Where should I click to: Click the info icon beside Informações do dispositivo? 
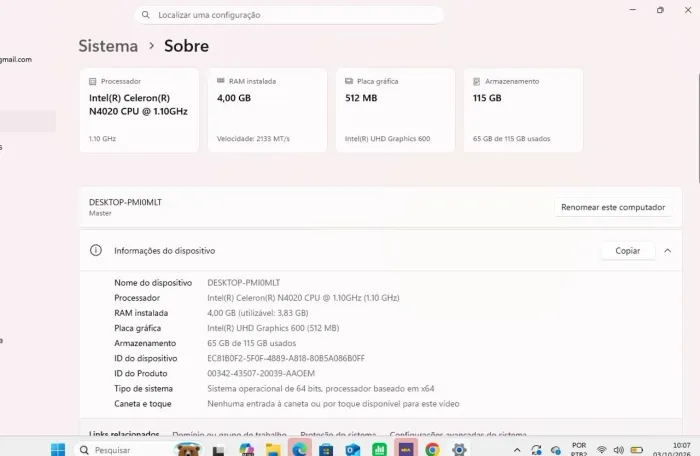[x=96, y=250]
